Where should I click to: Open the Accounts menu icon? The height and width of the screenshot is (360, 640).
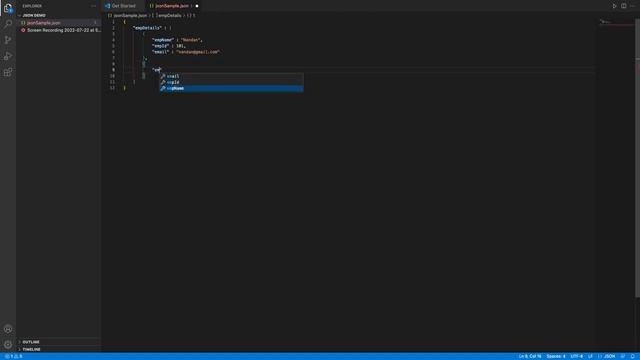[8, 329]
